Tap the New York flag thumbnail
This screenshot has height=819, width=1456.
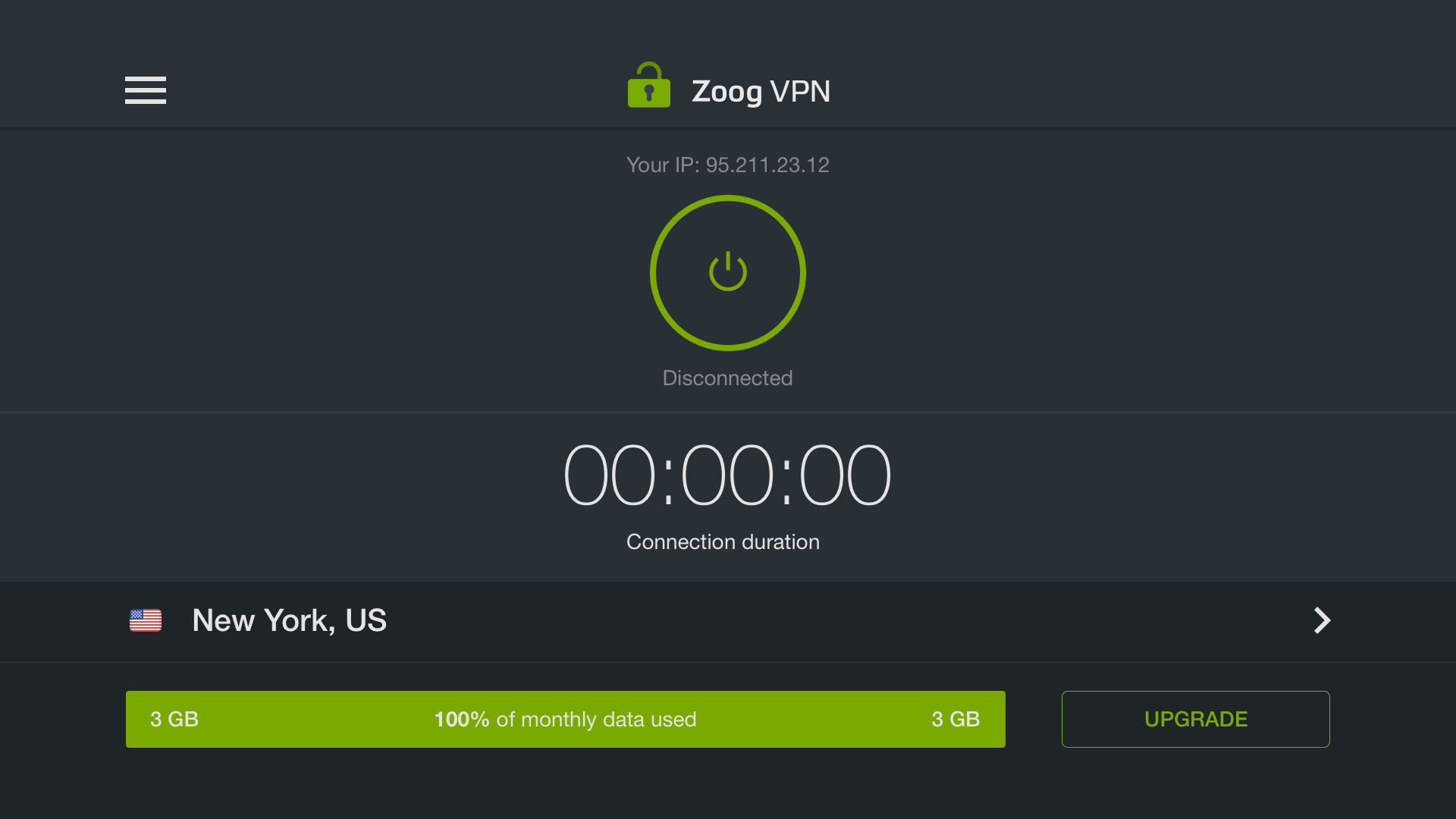tap(145, 620)
